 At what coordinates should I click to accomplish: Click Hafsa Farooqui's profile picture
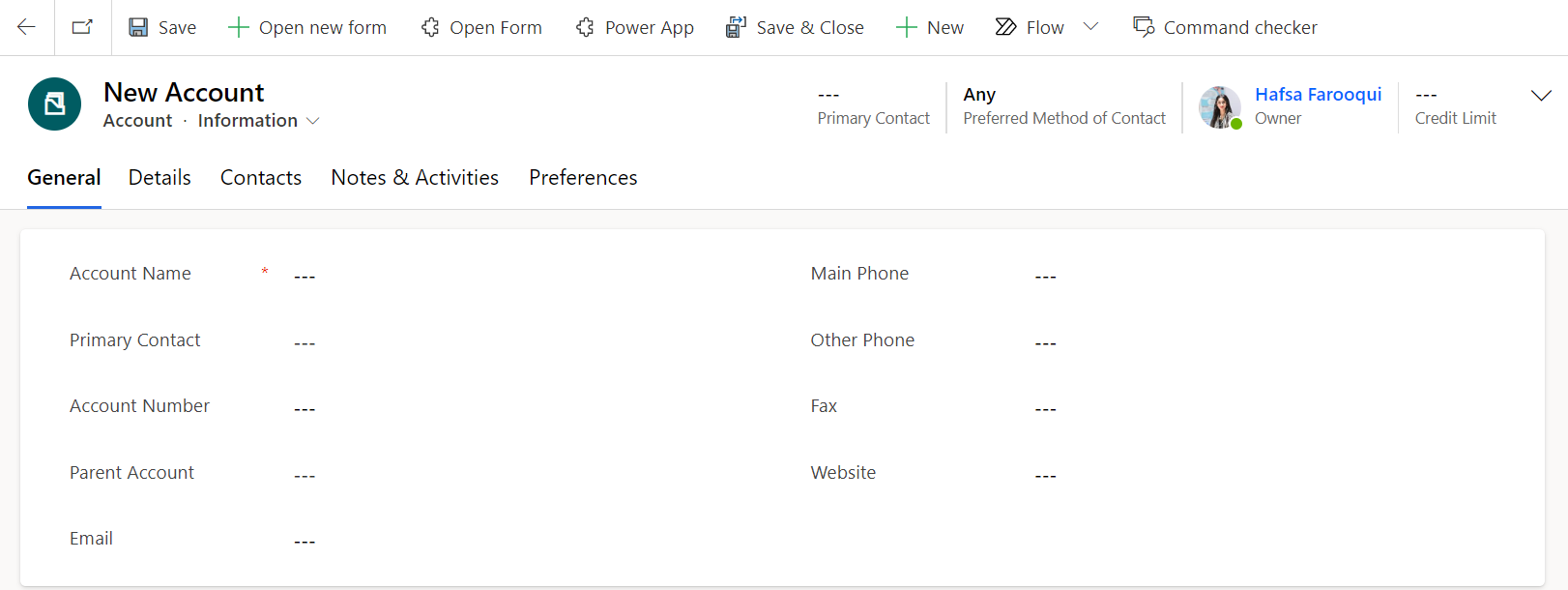click(1219, 106)
